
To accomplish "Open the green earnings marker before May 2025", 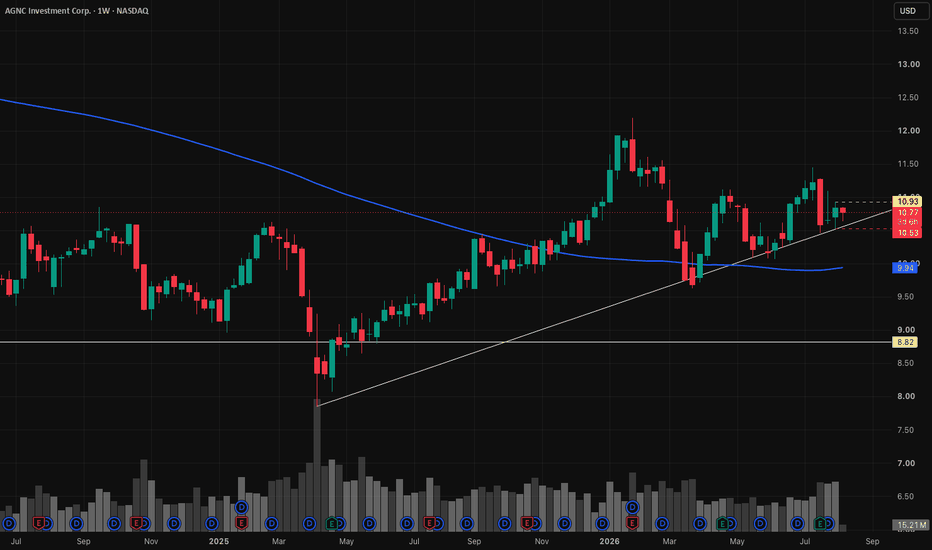I will point(332,524).
